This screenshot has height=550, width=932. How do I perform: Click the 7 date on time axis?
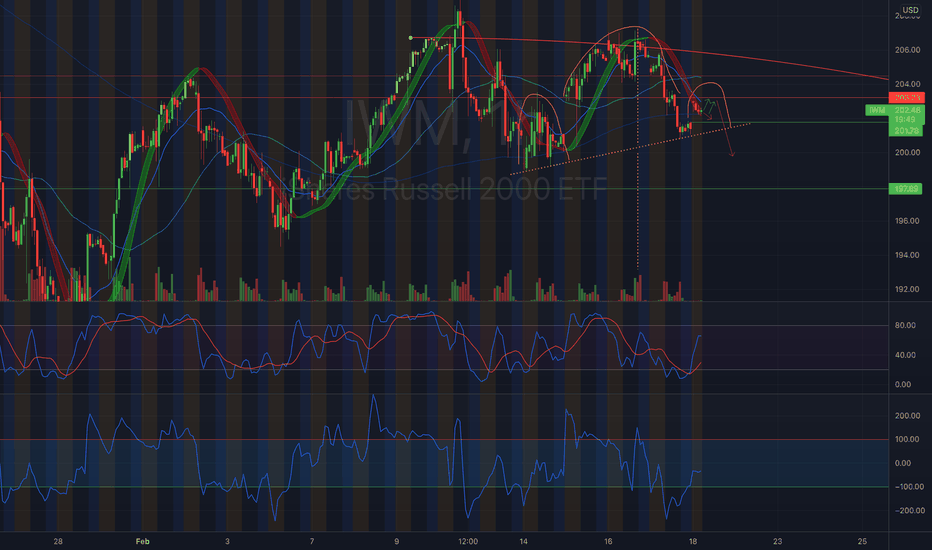point(312,542)
